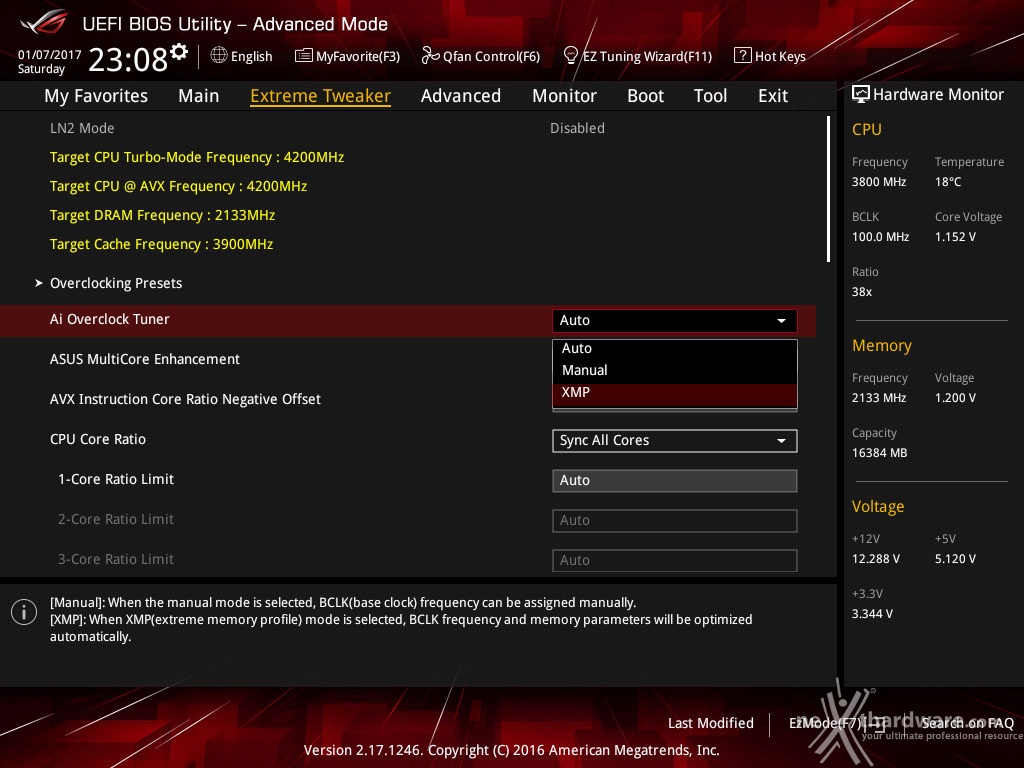1024x768 pixels.
Task: Choose Auto in the tuner list
Action: click(675, 349)
